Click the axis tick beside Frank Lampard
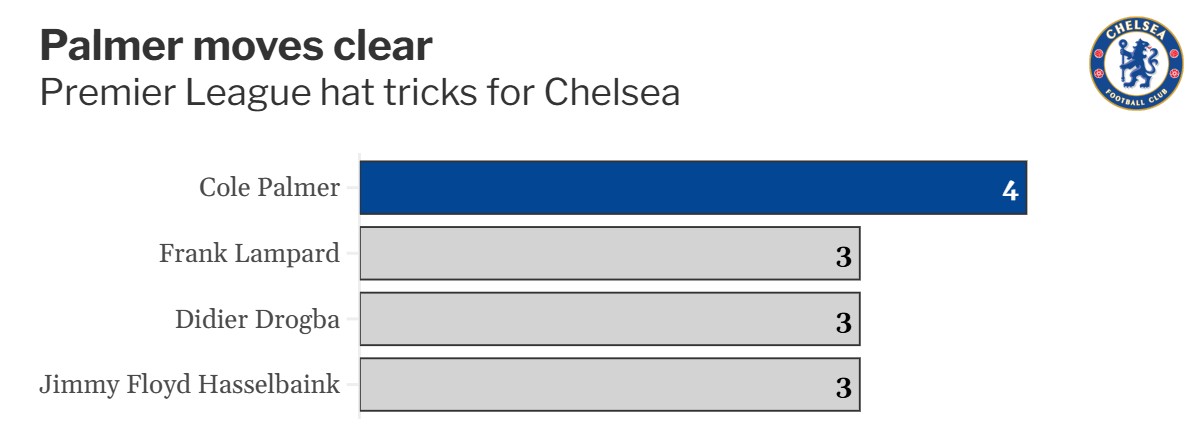 pyautogui.click(x=352, y=253)
